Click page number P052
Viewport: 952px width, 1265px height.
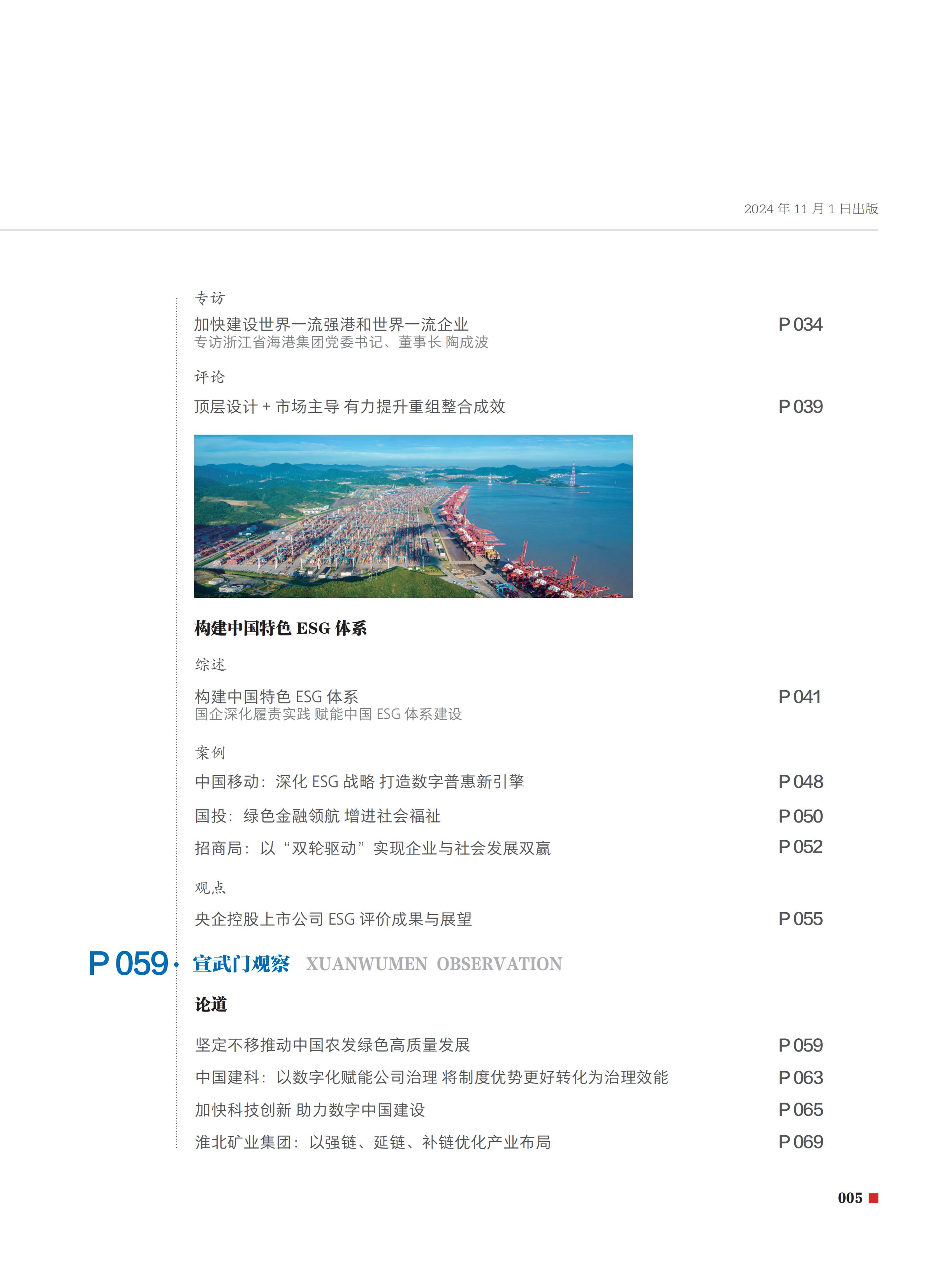click(800, 846)
